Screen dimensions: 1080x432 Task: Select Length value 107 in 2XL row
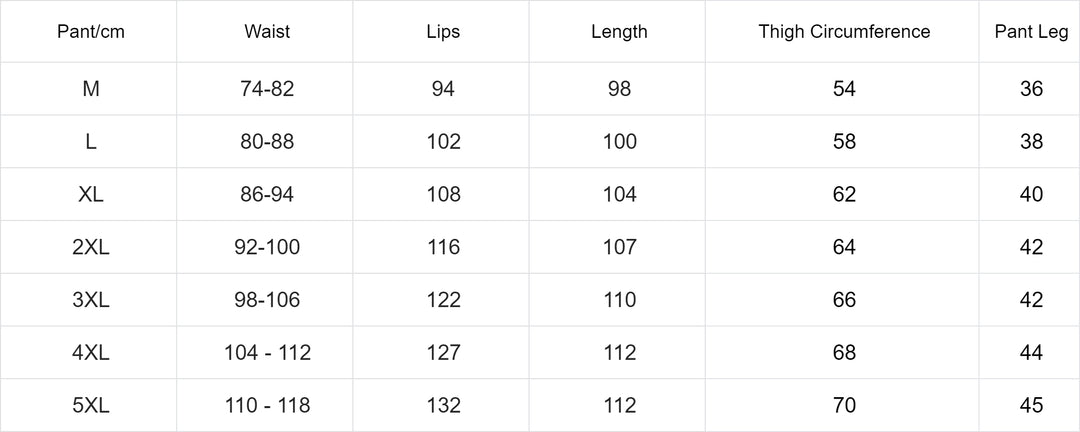619,247
